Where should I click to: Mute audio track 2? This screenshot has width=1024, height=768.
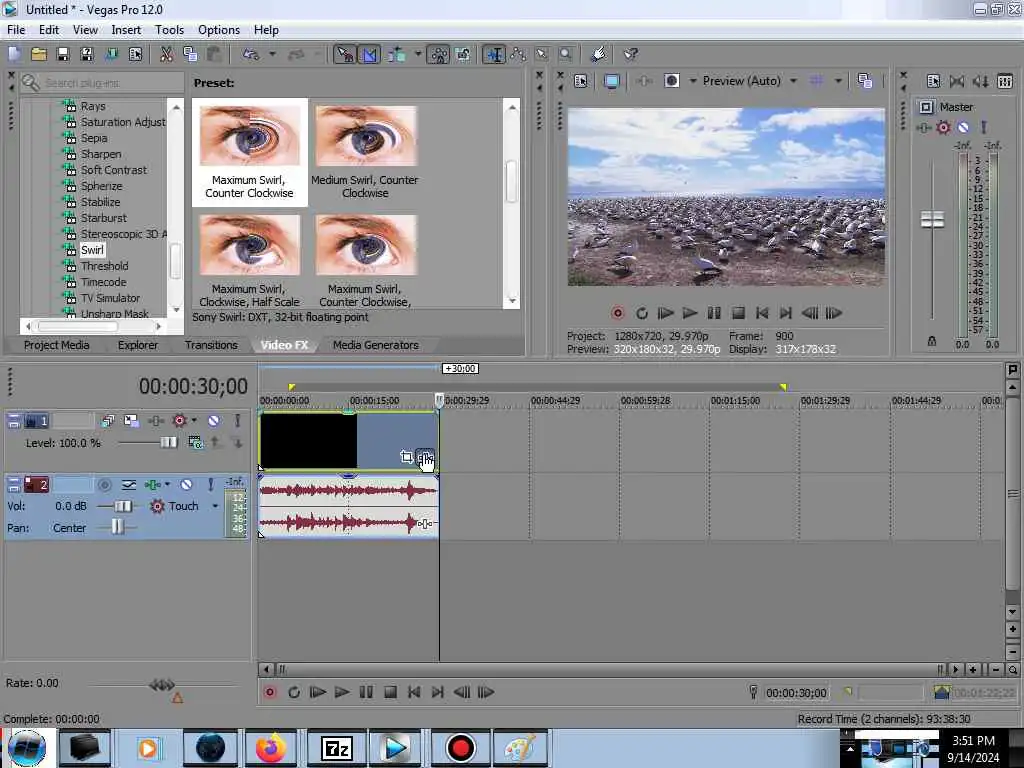pos(186,485)
